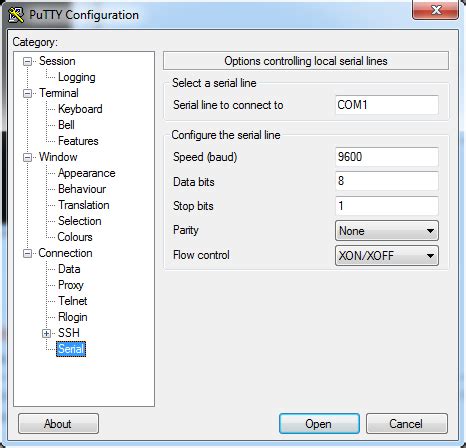Select the Connection category

pyautogui.click(x=65, y=253)
